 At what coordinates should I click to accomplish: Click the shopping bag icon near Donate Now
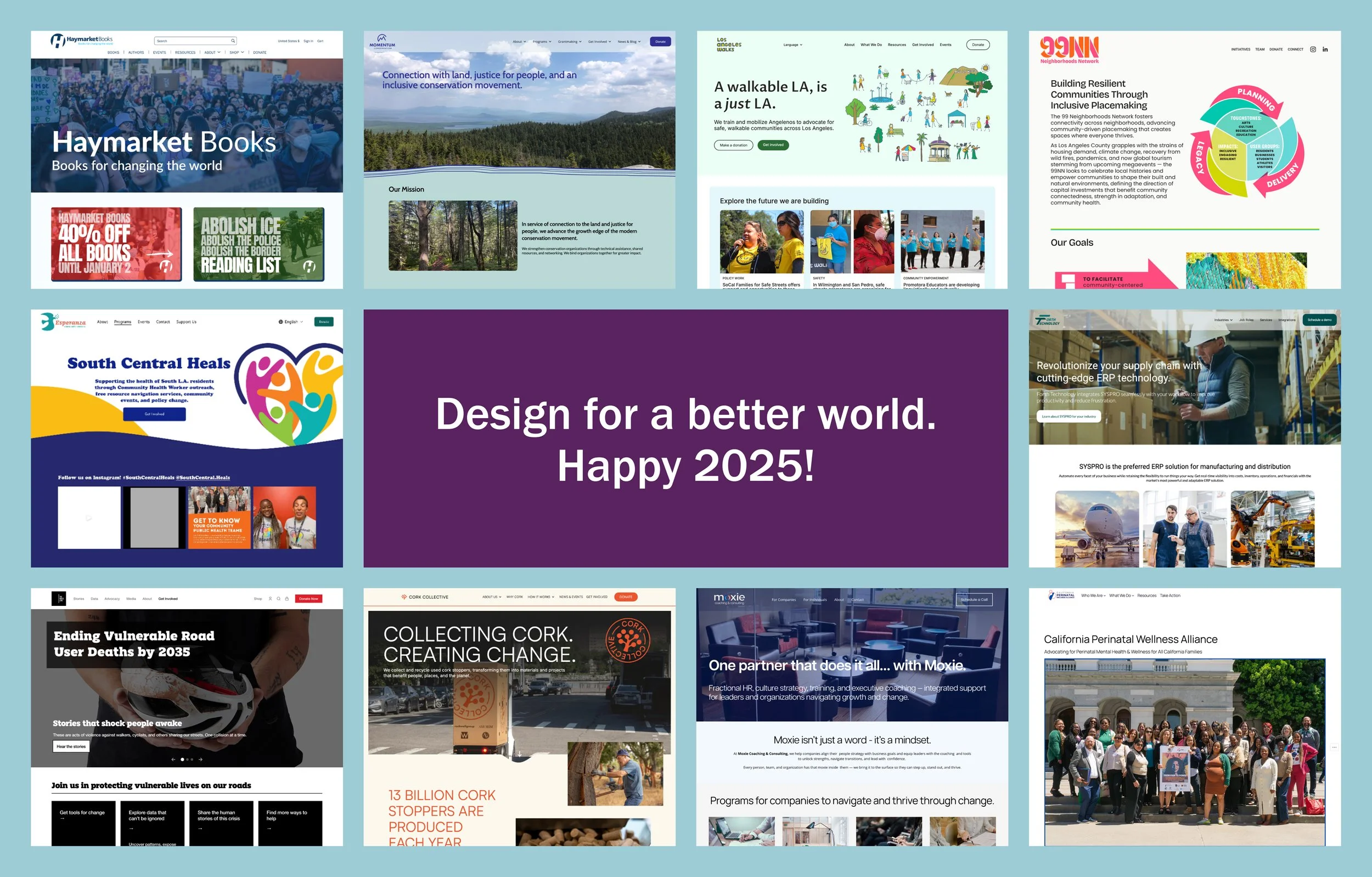point(286,599)
